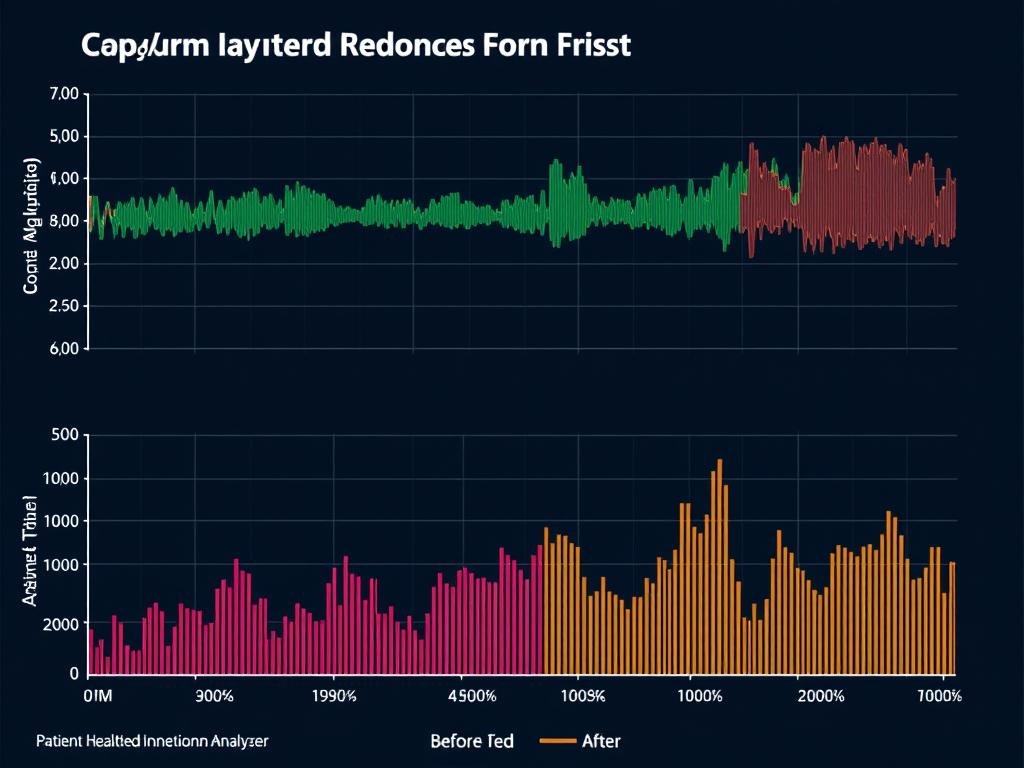Click the red waveform in upper chart
This screenshot has height=768, width=1024.
(850, 195)
